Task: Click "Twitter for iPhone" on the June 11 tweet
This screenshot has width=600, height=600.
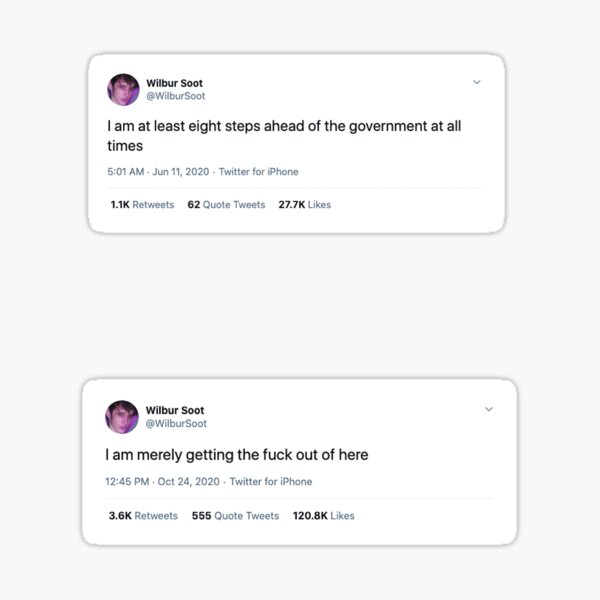Action: (258, 172)
